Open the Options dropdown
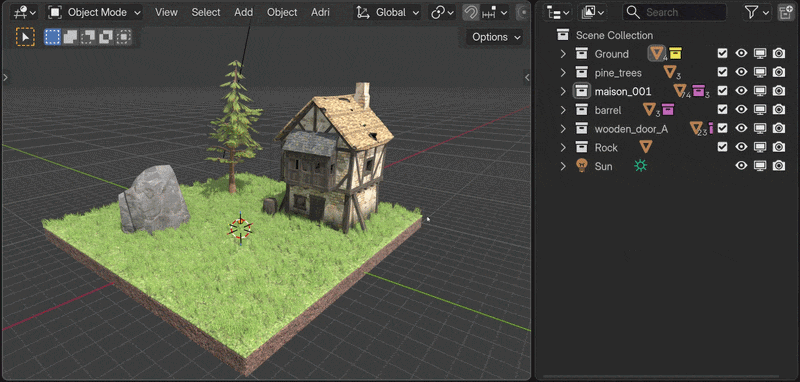 (x=495, y=37)
